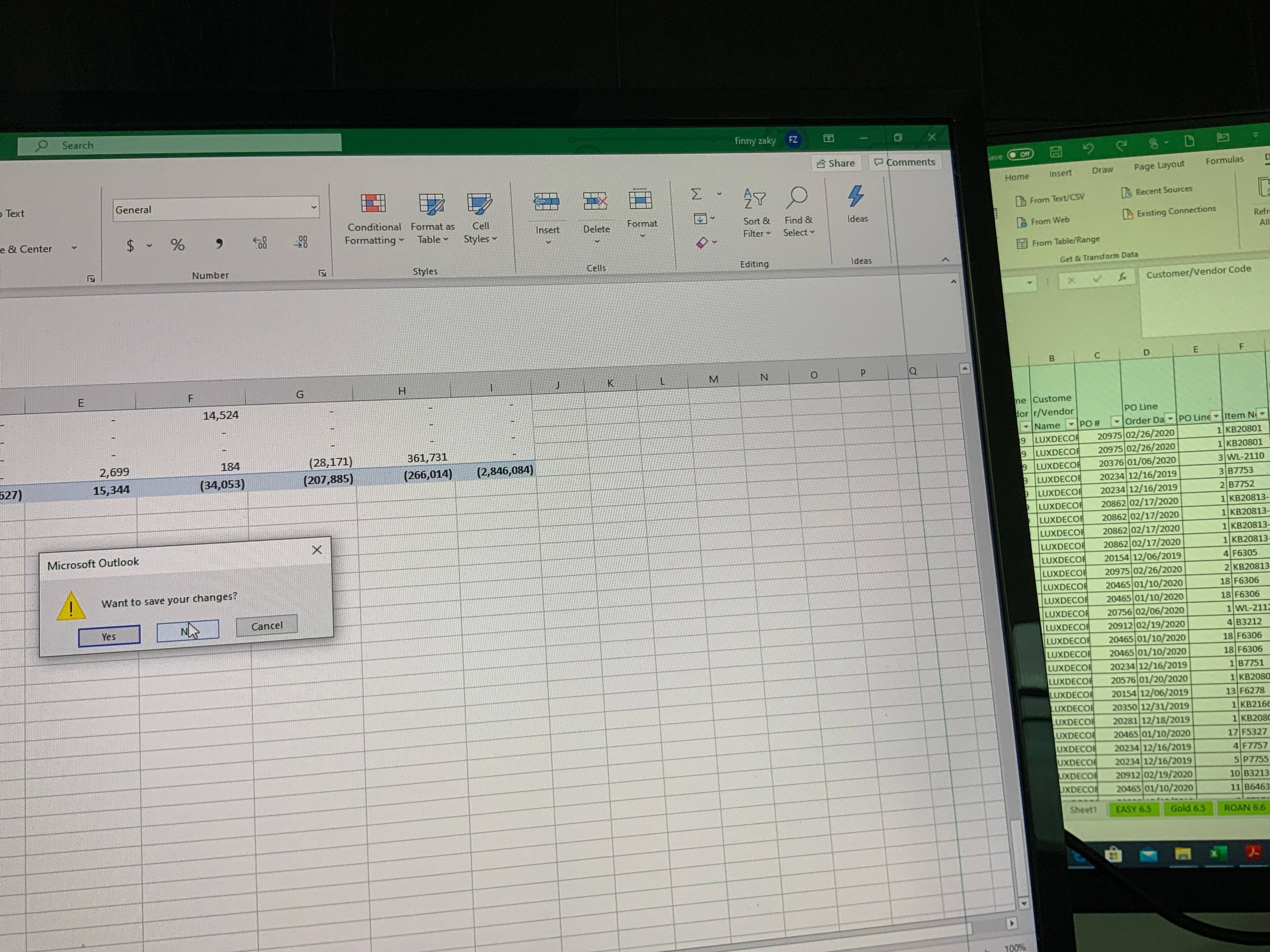Click the Delete cells icon
The height and width of the screenshot is (952, 1270).
pos(595,201)
